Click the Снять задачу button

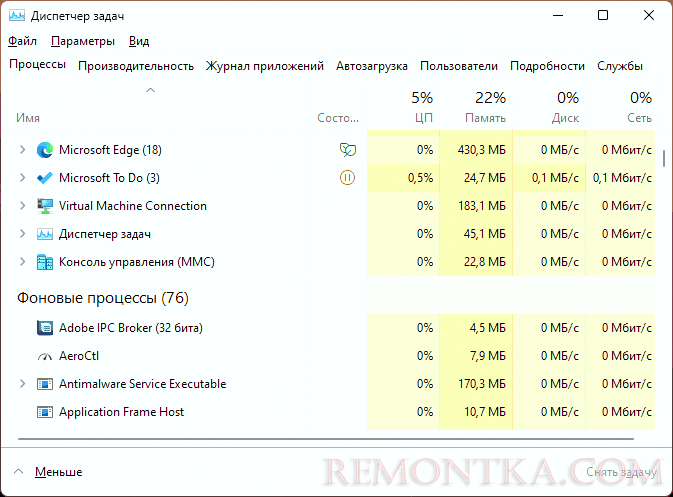(x=621, y=472)
